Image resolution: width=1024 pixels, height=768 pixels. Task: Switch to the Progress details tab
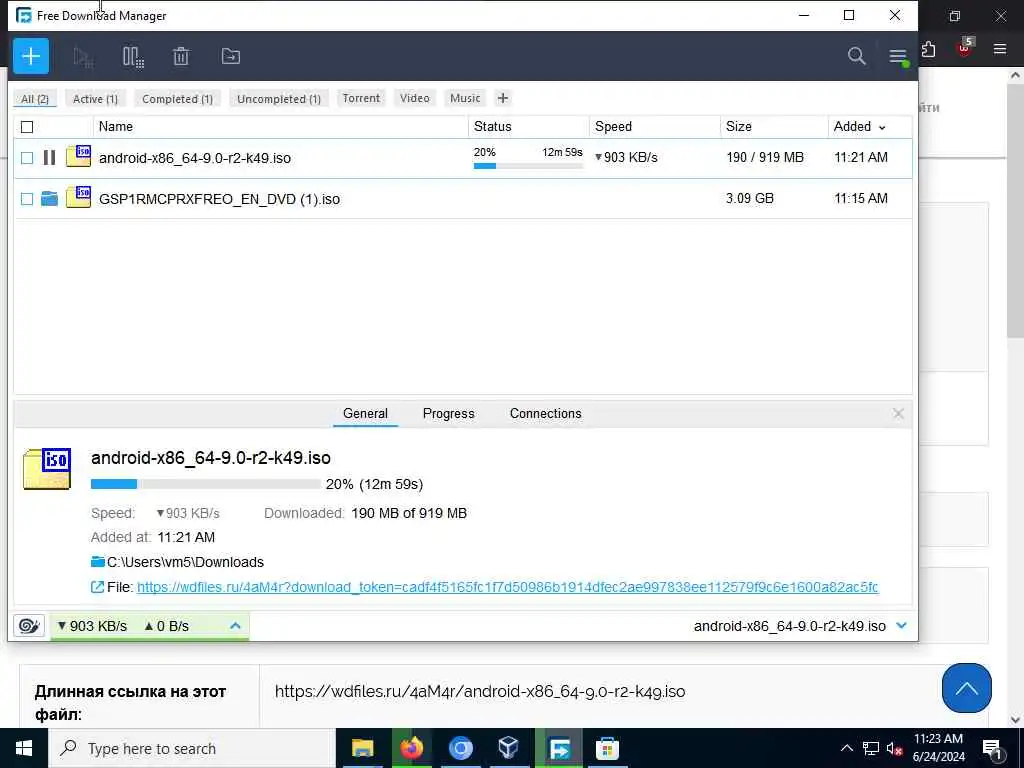(449, 413)
